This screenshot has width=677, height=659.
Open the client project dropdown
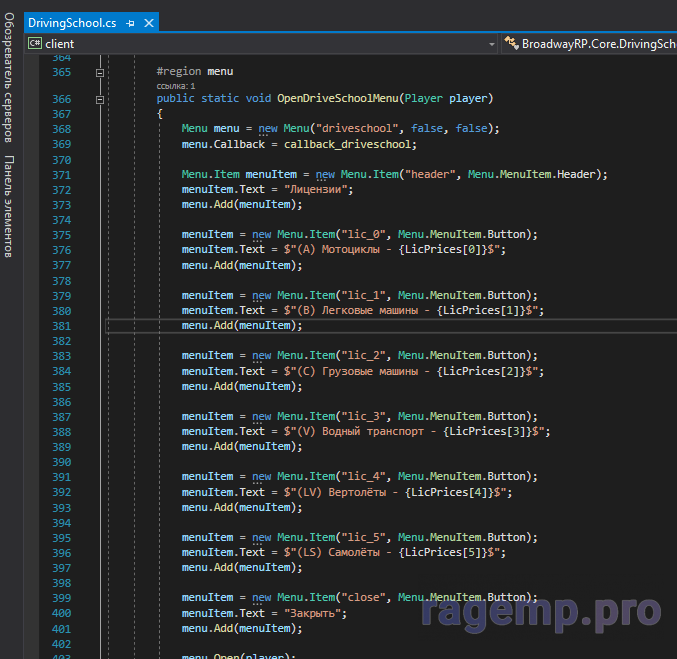pos(491,44)
